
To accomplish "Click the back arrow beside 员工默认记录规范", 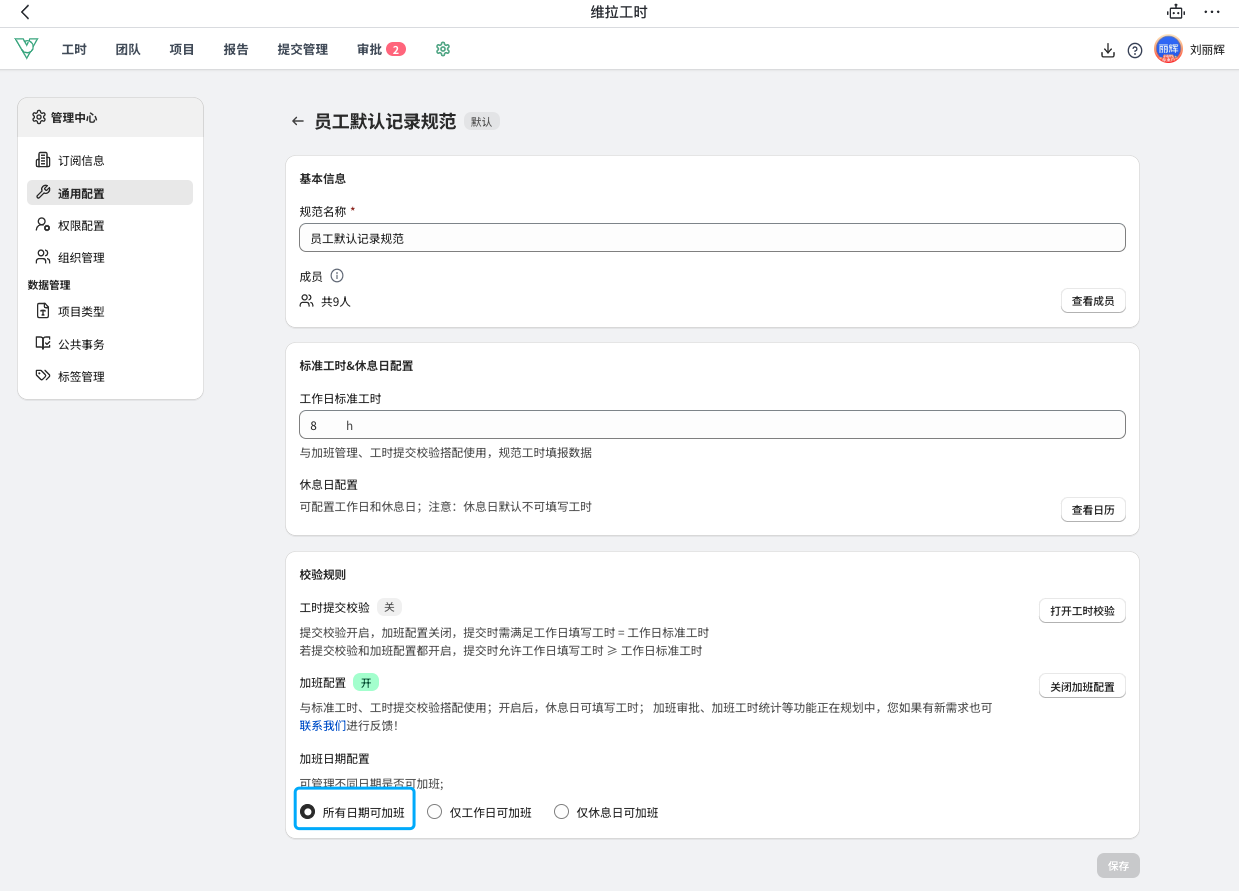I will pos(297,121).
